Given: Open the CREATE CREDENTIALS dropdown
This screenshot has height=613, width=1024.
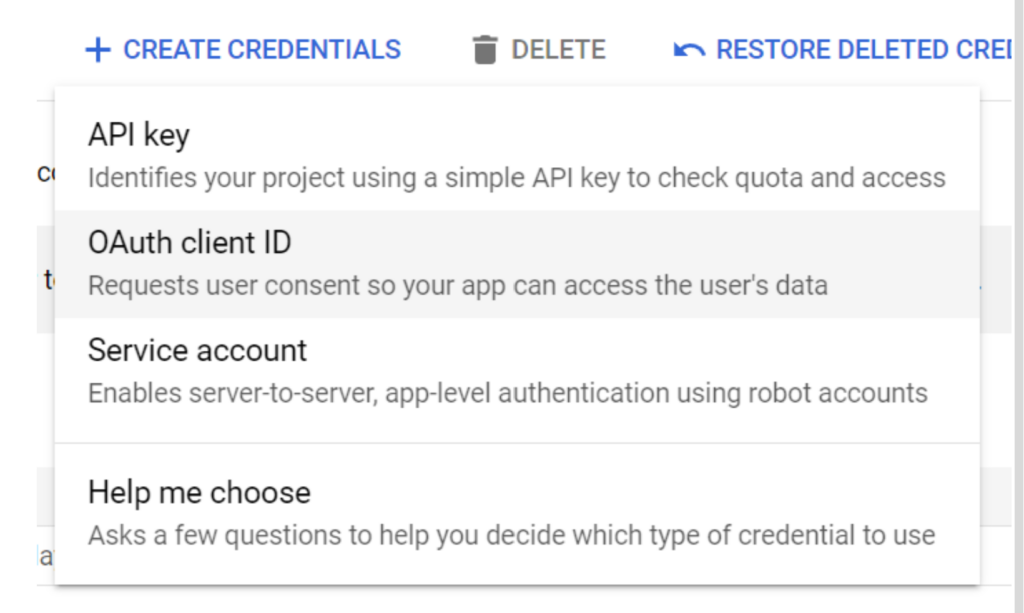Looking at the screenshot, I should pos(243,50).
